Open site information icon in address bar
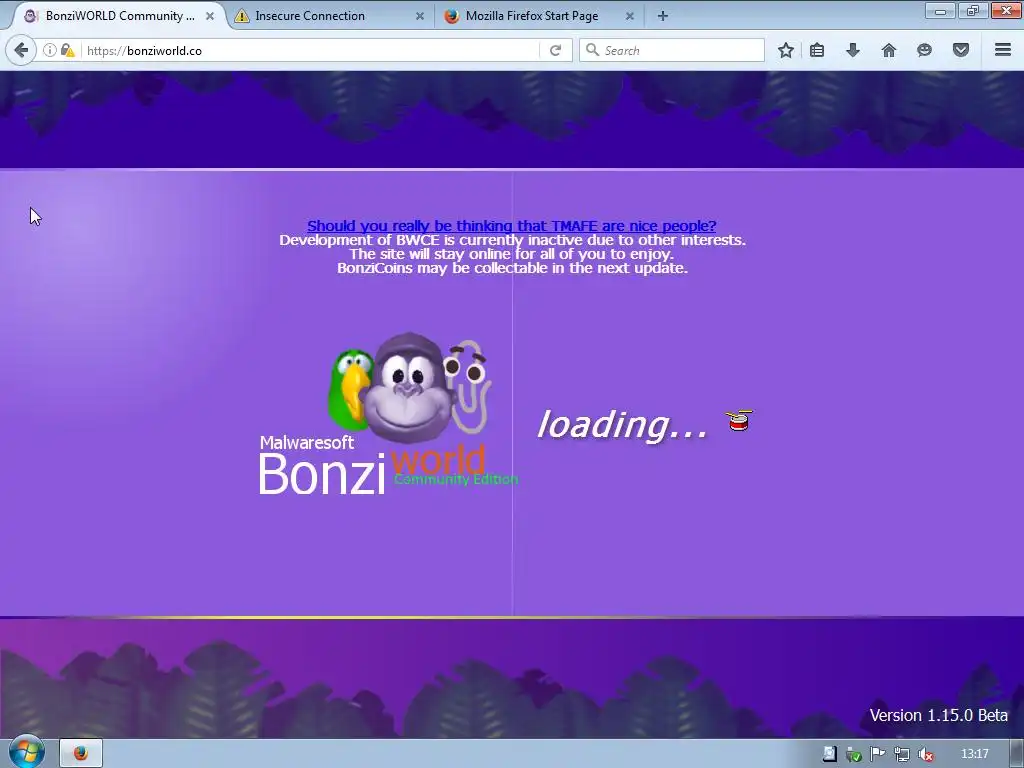This screenshot has width=1024, height=768. (x=50, y=50)
